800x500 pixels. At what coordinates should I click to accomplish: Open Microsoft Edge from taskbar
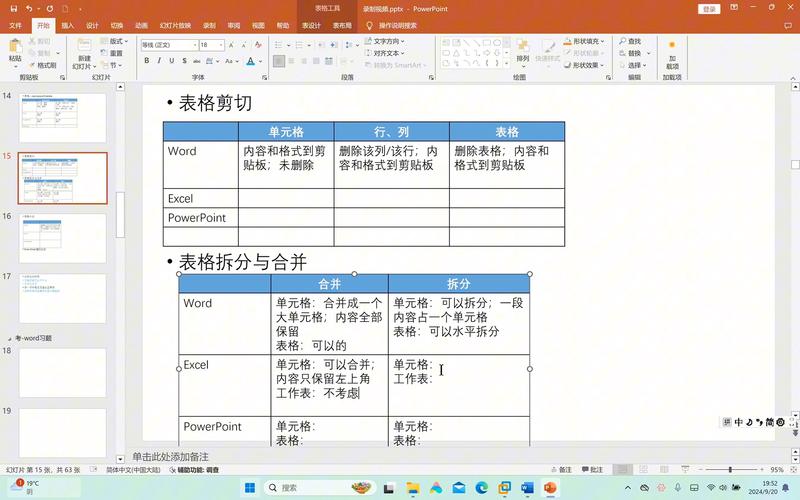click(x=481, y=488)
